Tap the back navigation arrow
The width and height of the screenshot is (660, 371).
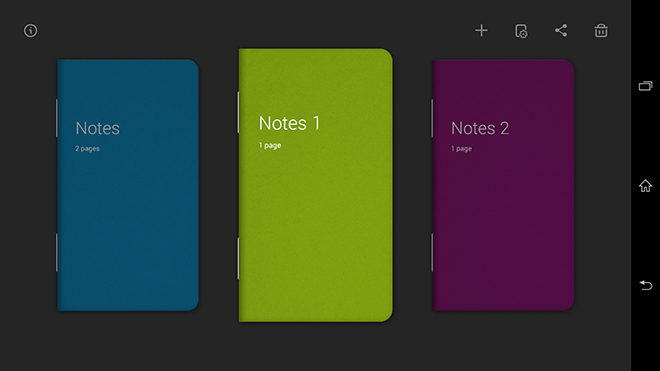[x=645, y=285]
